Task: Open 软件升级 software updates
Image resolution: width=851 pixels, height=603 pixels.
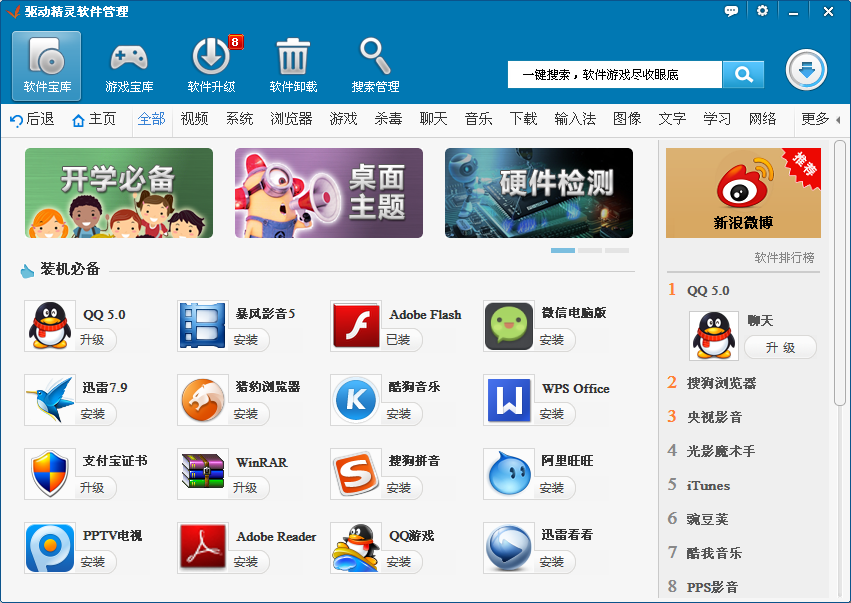Action: pos(211,66)
